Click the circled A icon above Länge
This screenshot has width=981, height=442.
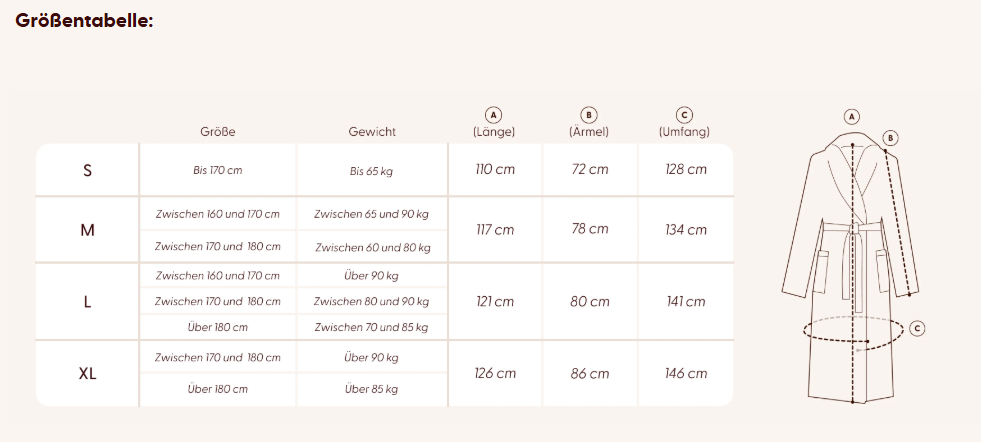(494, 115)
